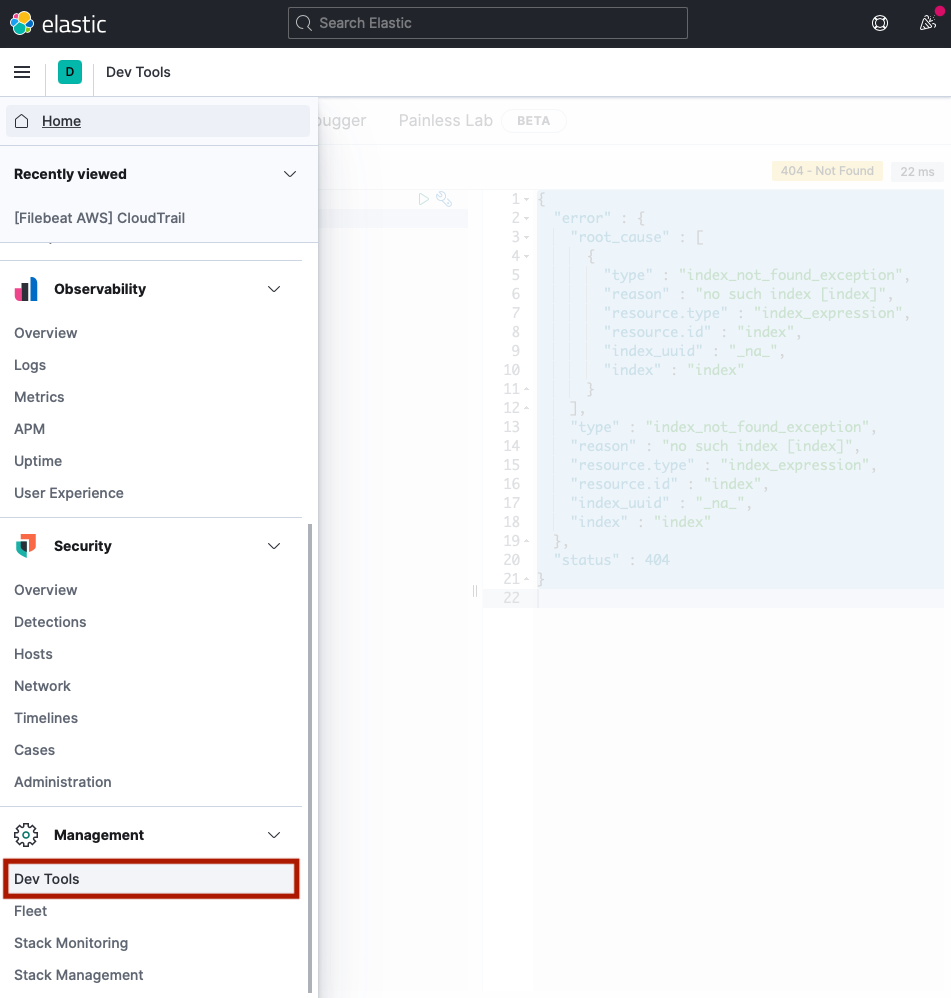Toggle the hamburger navigation menu
Viewport: 951px width, 998px height.
(22, 72)
